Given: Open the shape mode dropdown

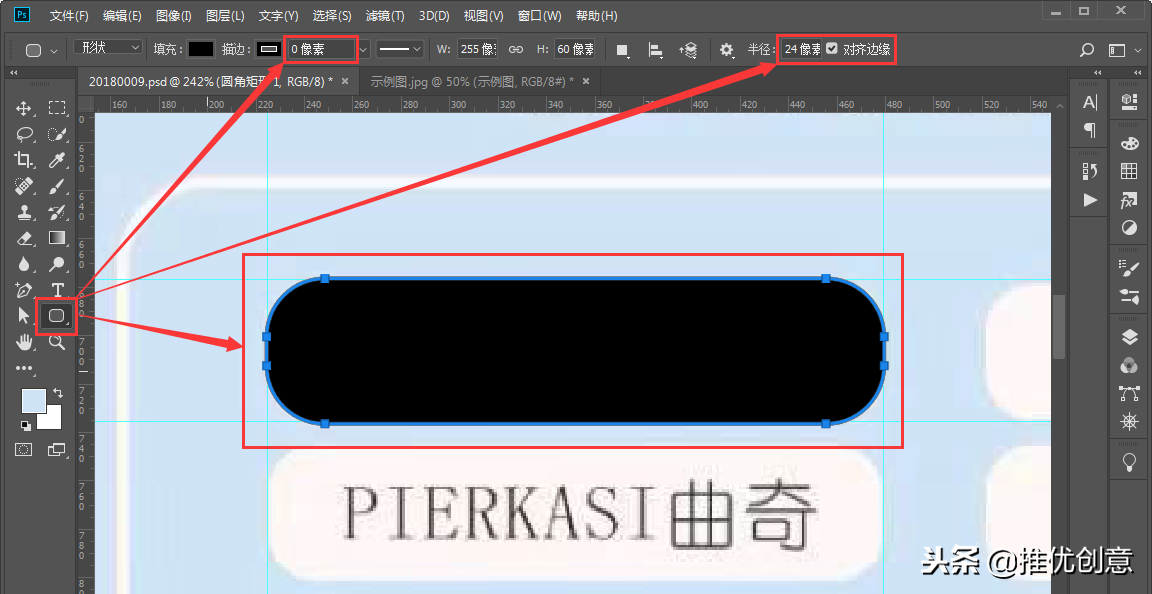Looking at the screenshot, I should [x=108, y=47].
